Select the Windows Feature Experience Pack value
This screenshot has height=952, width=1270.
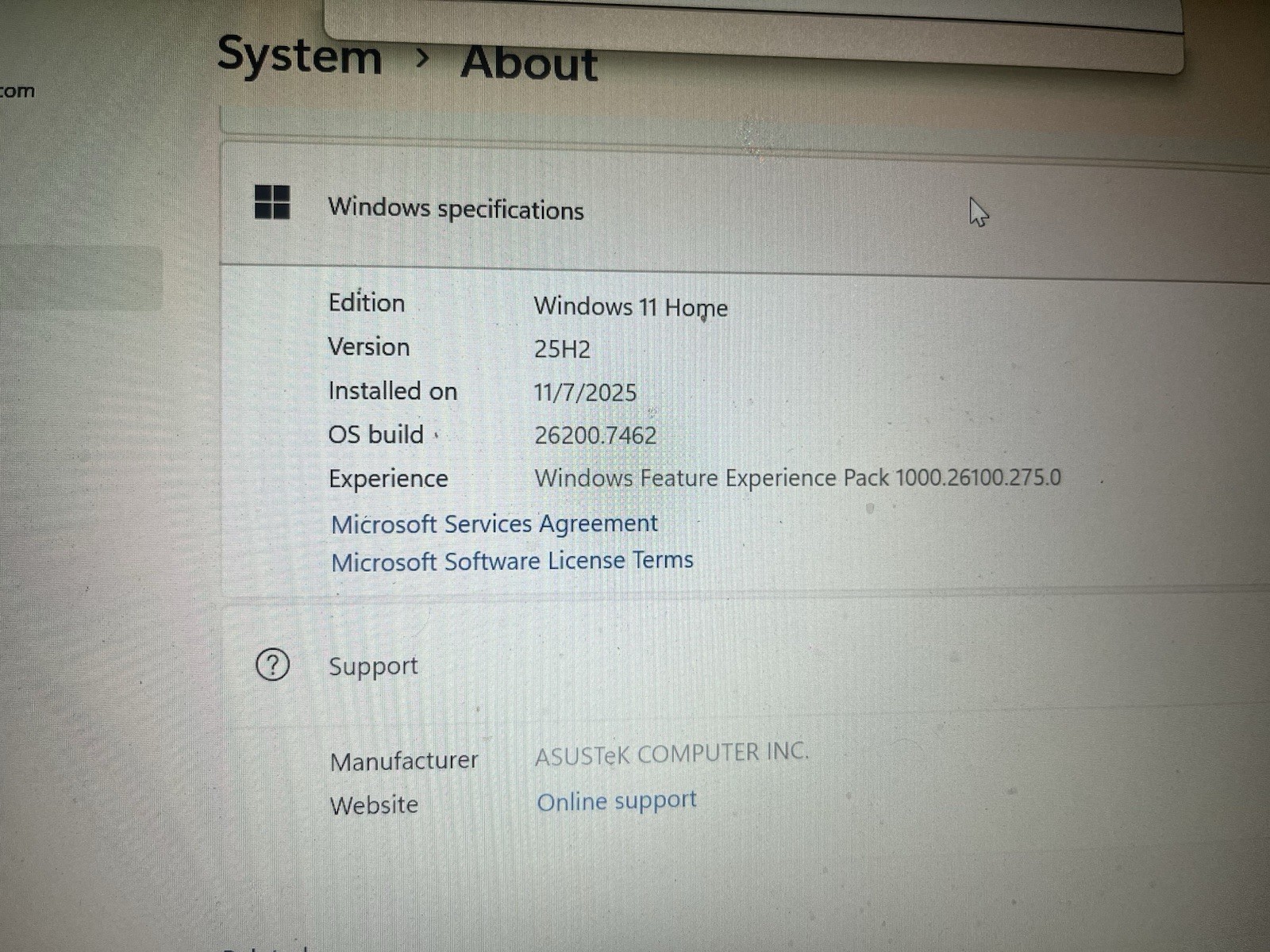pos(798,478)
